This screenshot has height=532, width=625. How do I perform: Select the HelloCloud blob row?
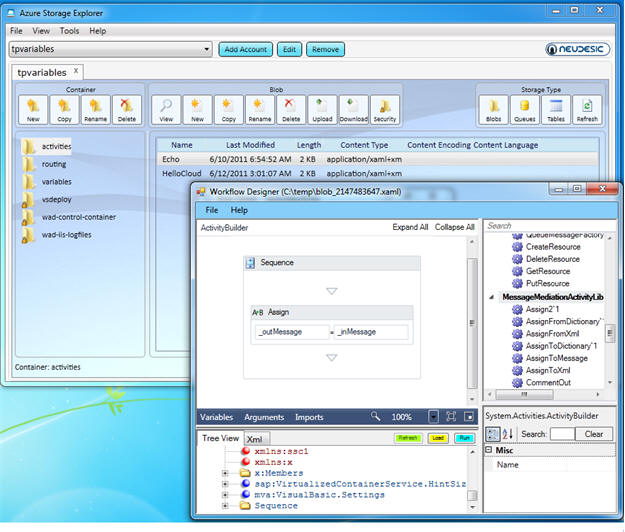click(377, 173)
